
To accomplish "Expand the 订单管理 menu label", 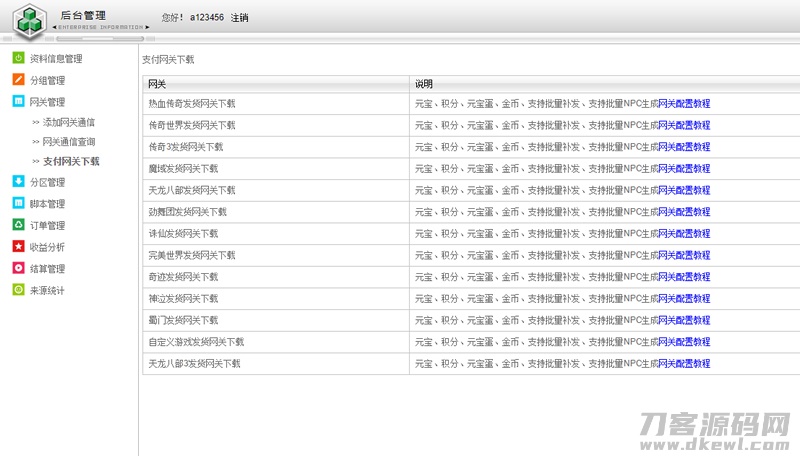I will tap(47, 226).
